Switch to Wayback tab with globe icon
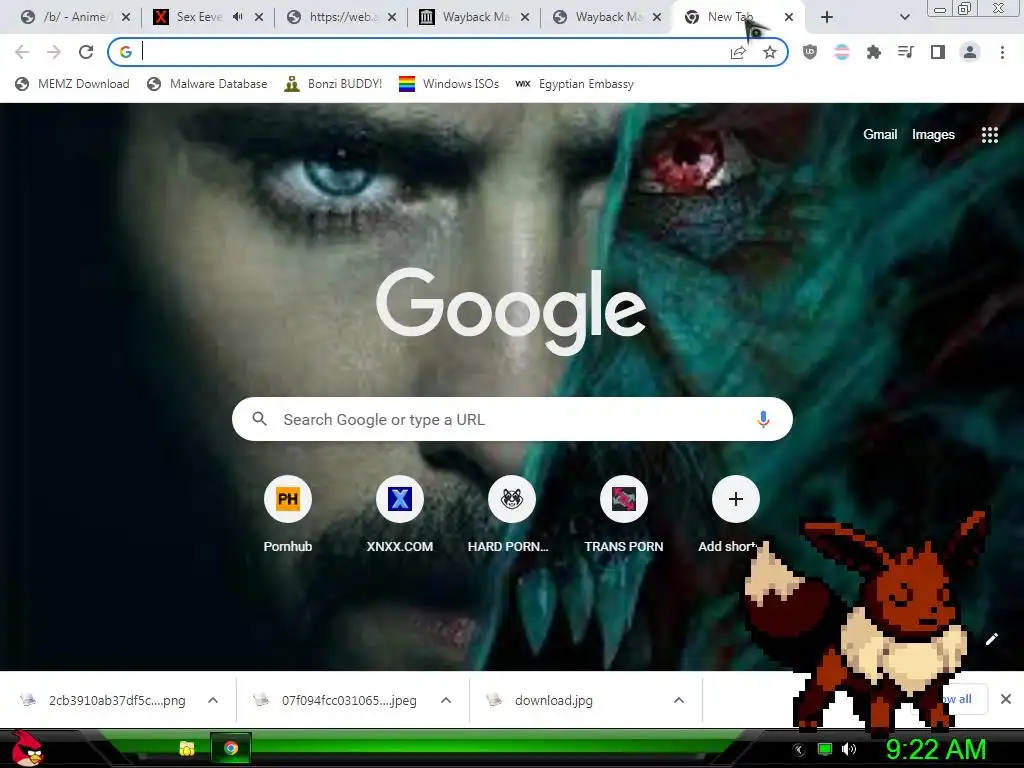The image size is (1024, 768). (609, 17)
